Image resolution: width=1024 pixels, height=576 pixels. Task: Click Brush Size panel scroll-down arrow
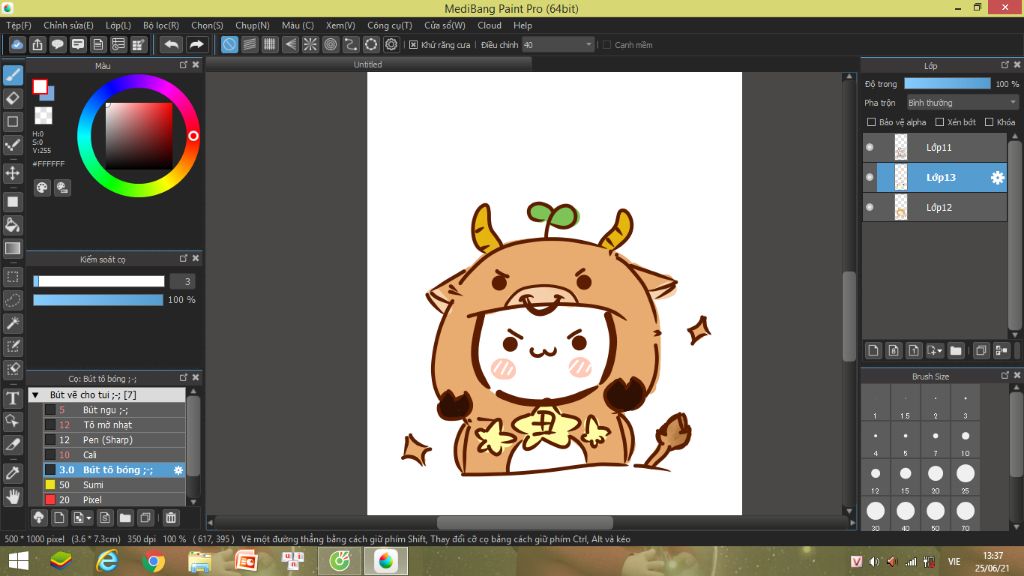click(x=1016, y=526)
